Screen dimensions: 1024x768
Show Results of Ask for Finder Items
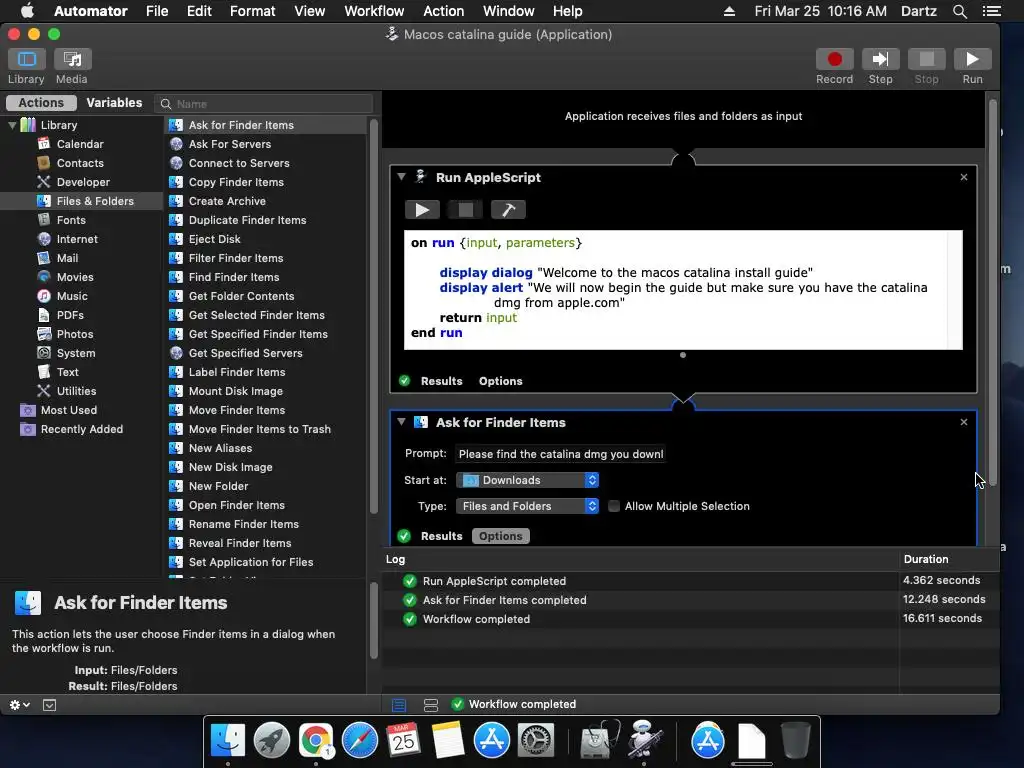coord(441,536)
